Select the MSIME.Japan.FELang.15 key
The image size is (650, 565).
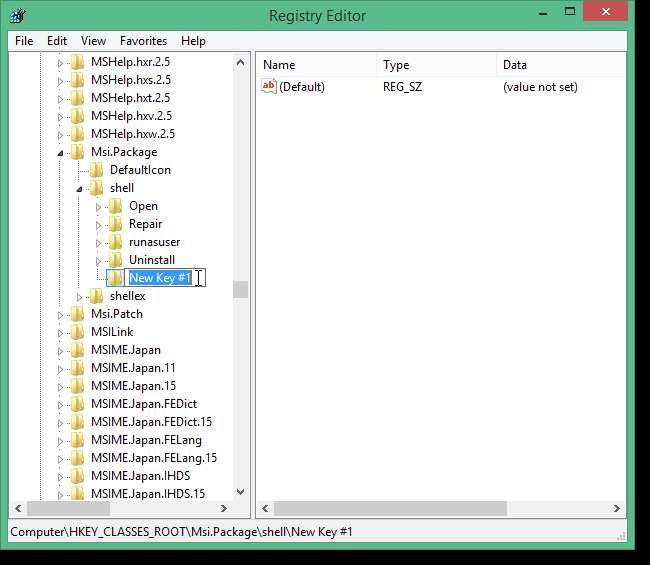[154, 458]
